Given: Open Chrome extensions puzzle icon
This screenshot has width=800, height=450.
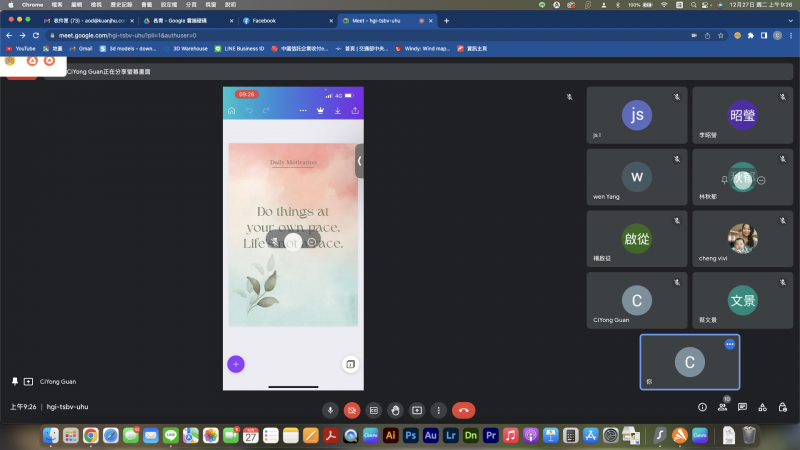Looking at the screenshot, I should coord(751,35).
